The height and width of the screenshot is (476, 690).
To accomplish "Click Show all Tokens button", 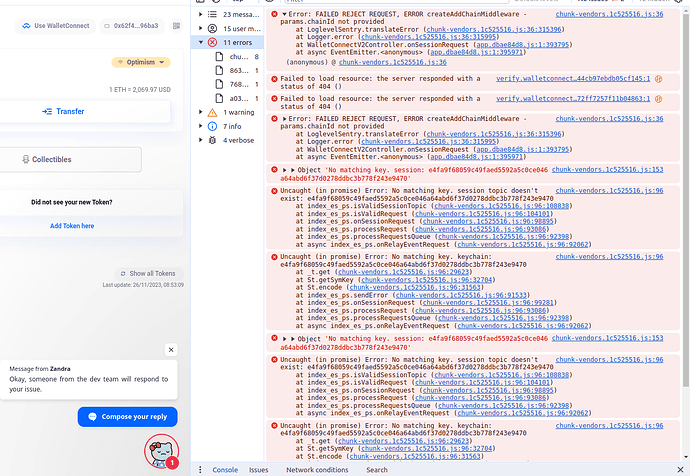I will click(x=149, y=274).
